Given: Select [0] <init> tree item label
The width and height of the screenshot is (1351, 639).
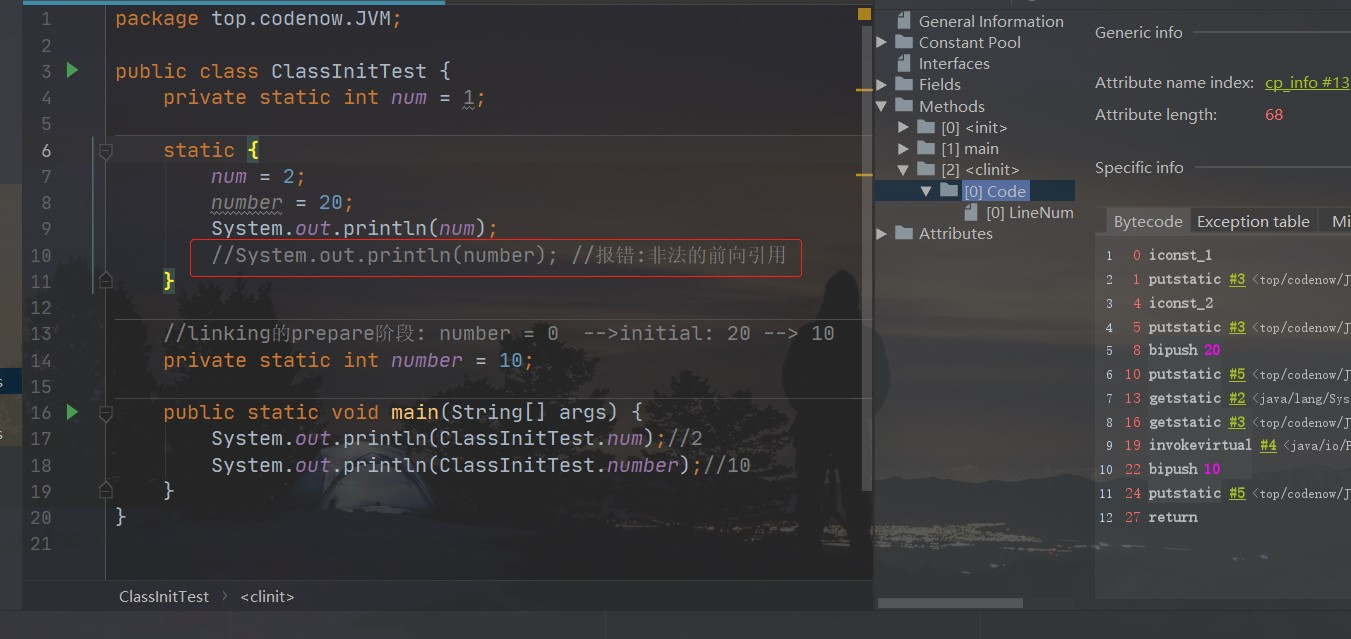Looking at the screenshot, I should 974,127.
